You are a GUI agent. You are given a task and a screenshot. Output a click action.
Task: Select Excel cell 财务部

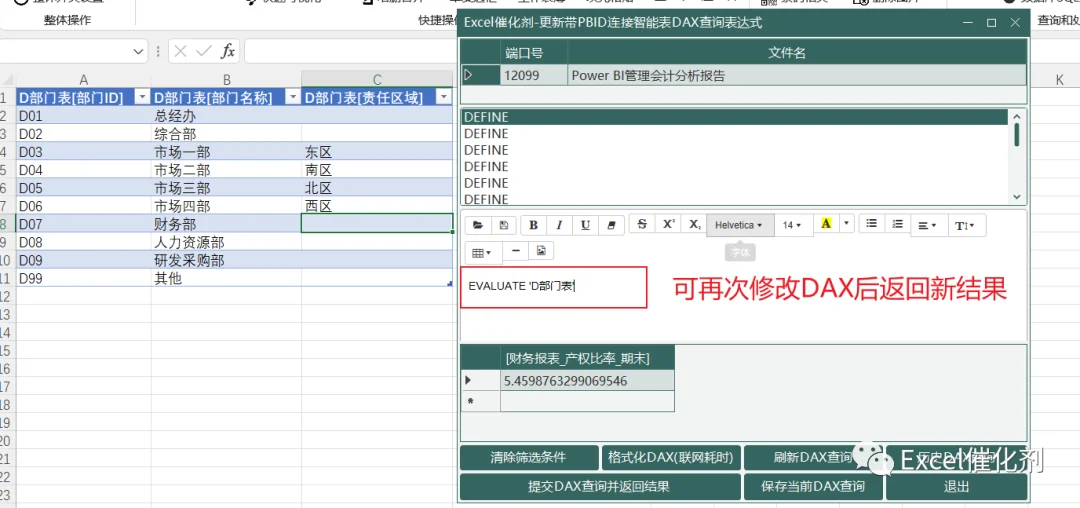click(226, 224)
